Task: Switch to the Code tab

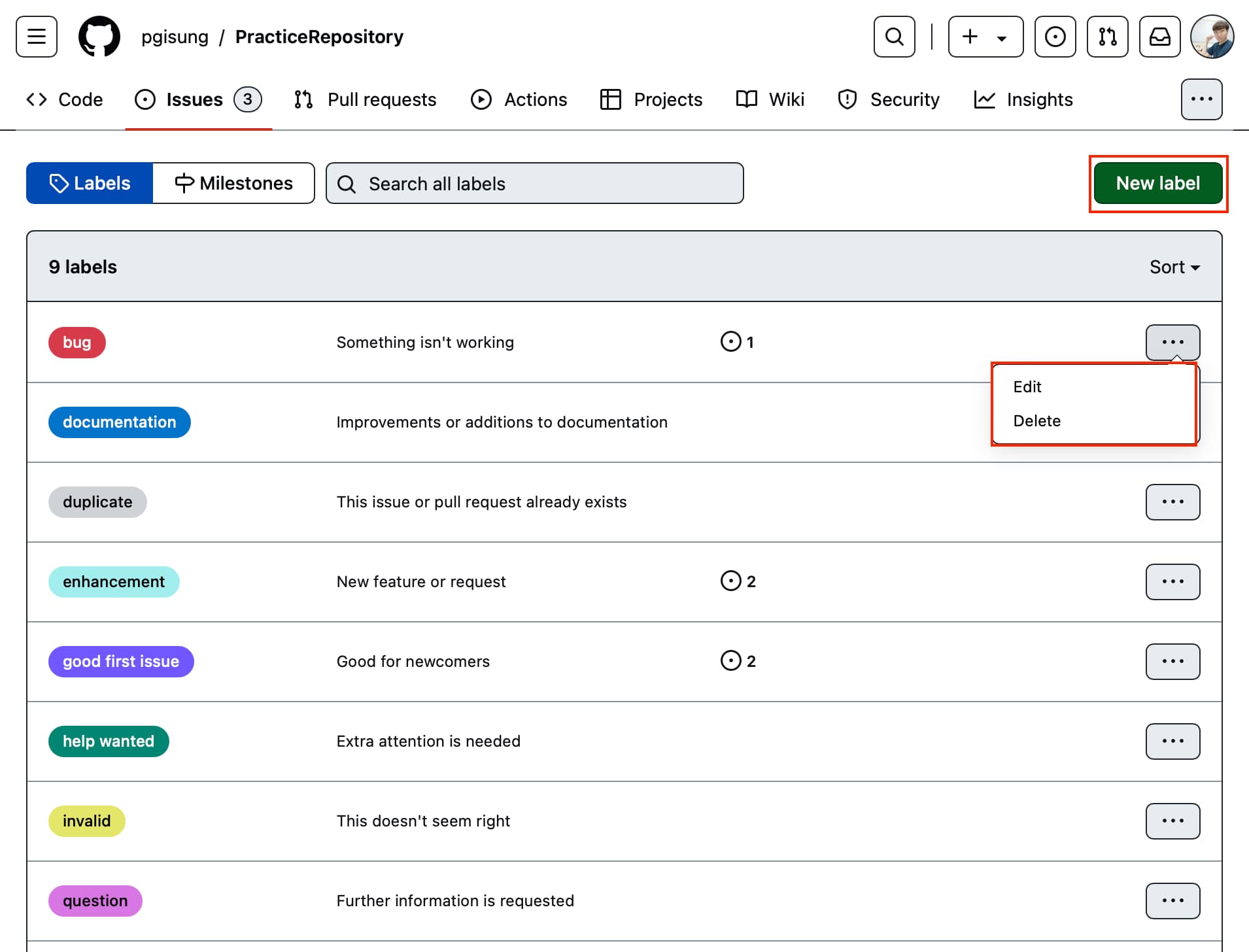Action: (x=64, y=99)
